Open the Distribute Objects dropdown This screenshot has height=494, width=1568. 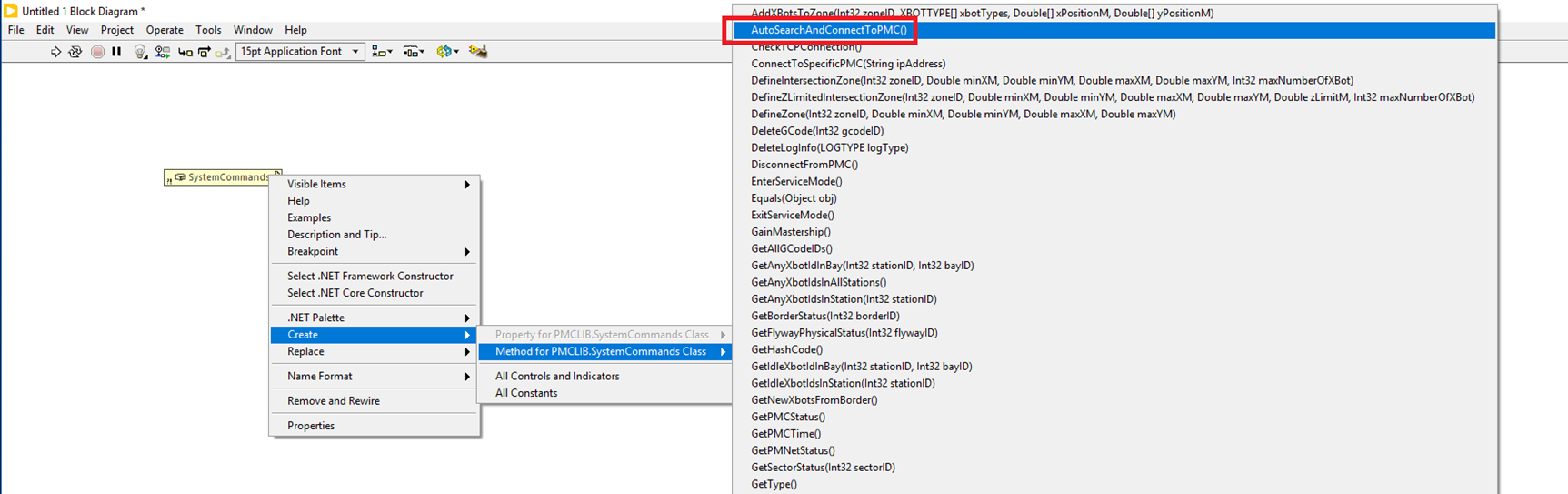pos(414,52)
